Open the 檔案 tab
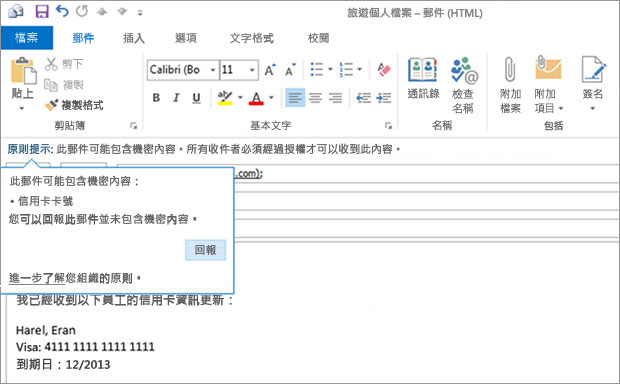This screenshot has height=384, width=620. pyautogui.click(x=26, y=38)
